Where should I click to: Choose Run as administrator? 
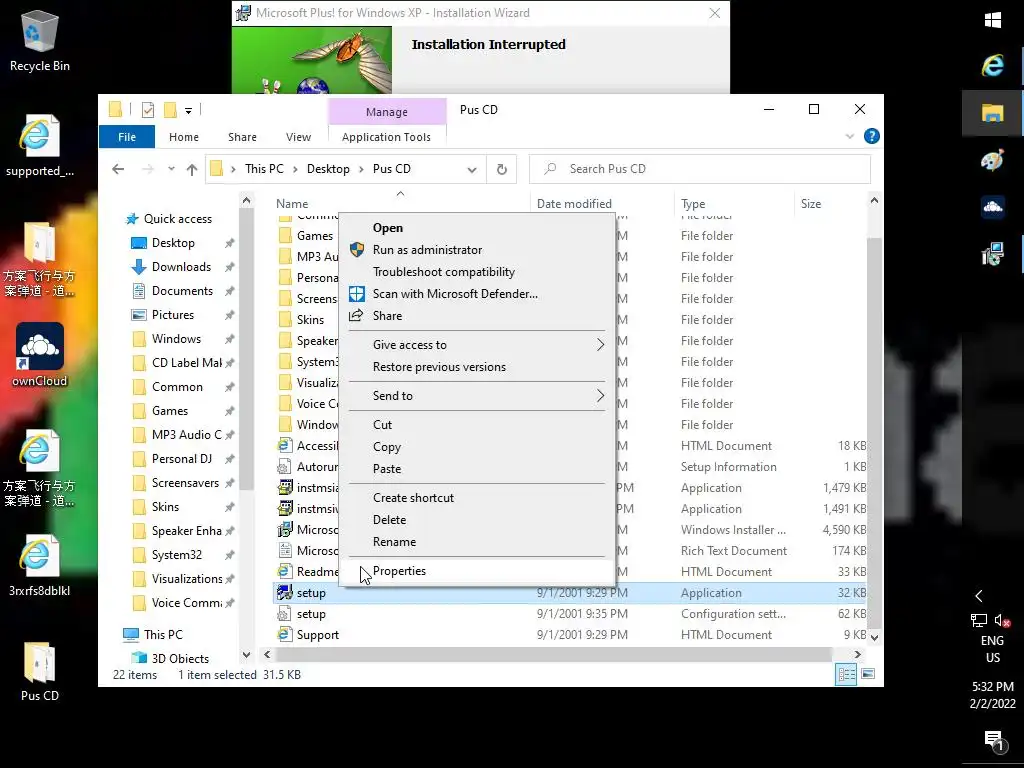[x=477, y=249]
